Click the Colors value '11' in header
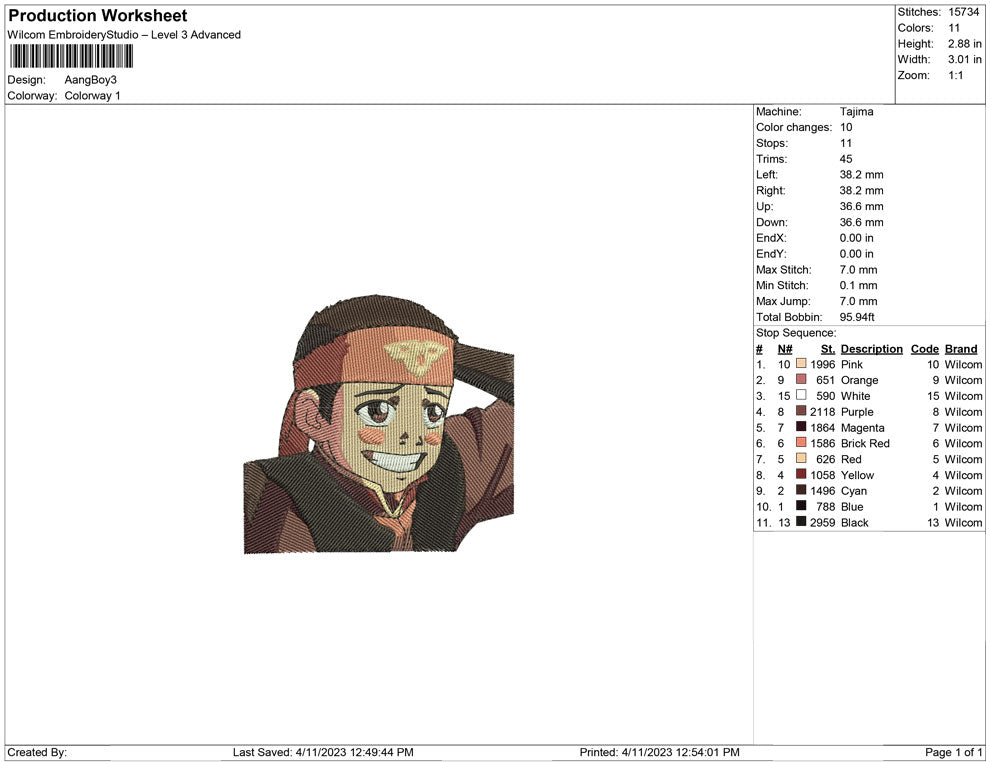The height and width of the screenshot is (762, 990). (x=954, y=28)
